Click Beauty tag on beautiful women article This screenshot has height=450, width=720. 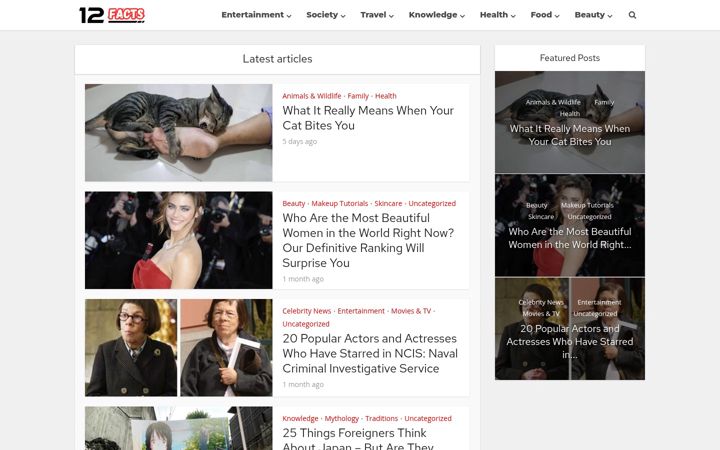click(294, 203)
